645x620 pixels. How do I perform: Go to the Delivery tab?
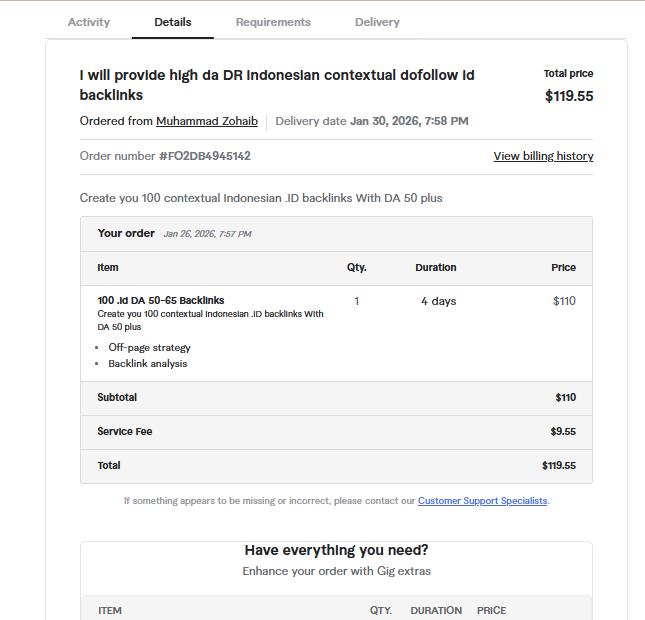click(377, 22)
